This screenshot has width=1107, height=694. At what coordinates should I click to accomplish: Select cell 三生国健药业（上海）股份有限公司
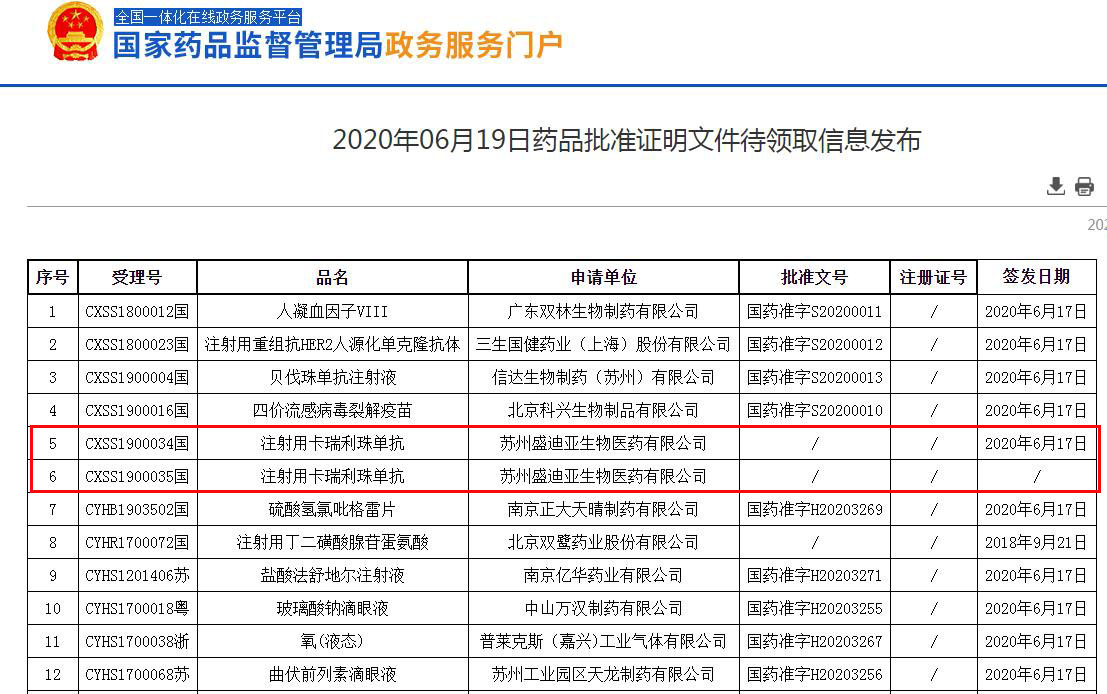pos(604,345)
